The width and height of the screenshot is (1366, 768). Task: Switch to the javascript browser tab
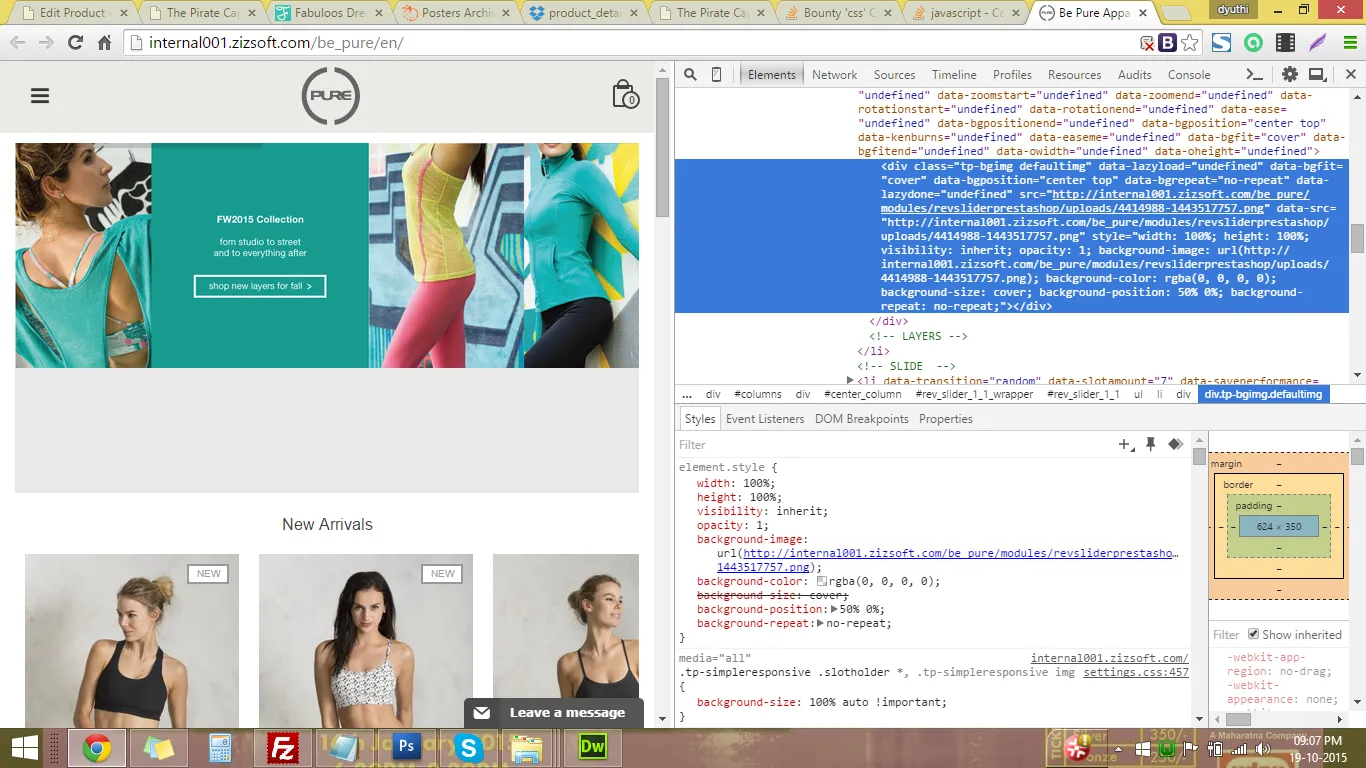966,13
